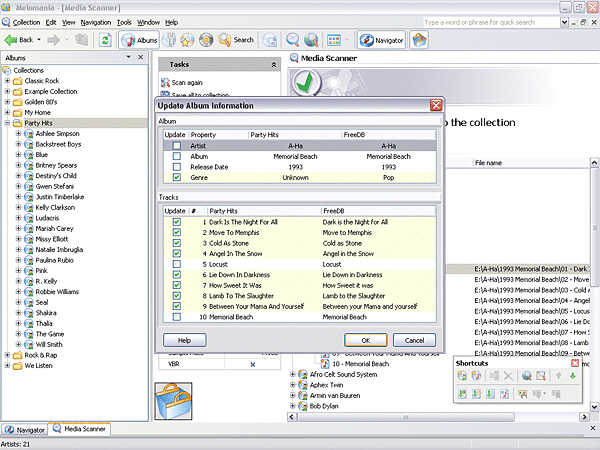
Task: Click OK in Update Album Information
Action: pyautogui.click(x=365, y=340)
